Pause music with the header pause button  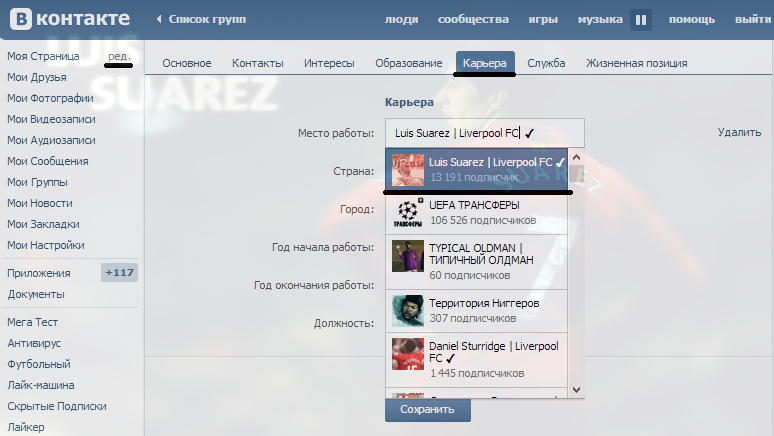tap(641, 20)
